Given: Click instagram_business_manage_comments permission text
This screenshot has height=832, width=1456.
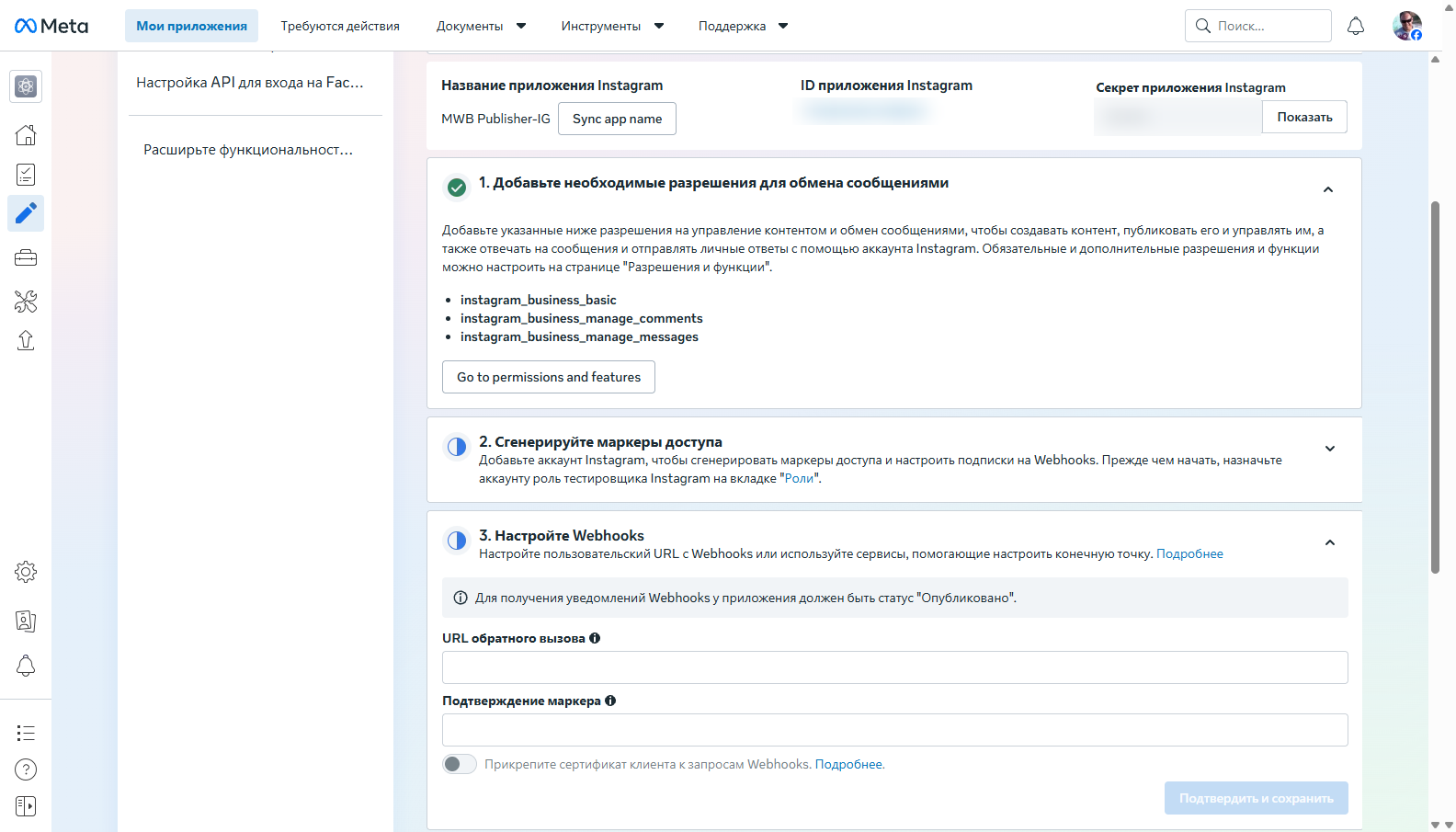Looking at the screenshot, I should (581, 318).
